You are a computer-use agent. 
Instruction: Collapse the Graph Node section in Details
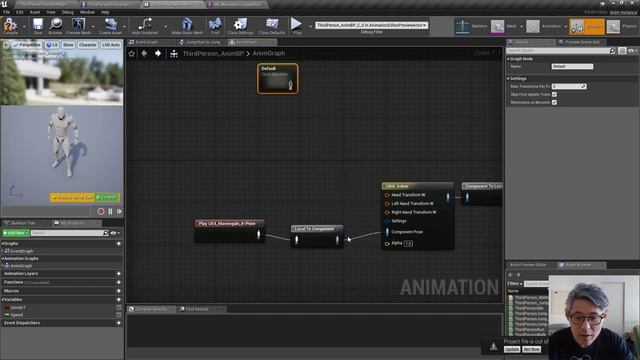(x=509, y=59)
